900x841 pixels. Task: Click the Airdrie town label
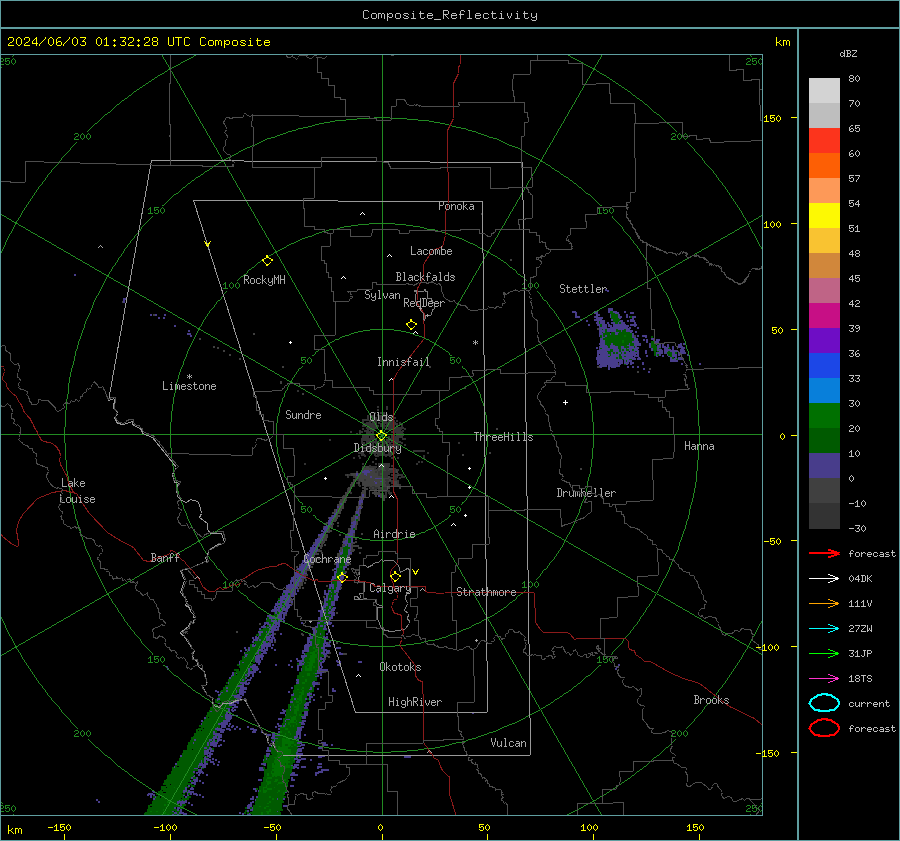coord(394,534)
